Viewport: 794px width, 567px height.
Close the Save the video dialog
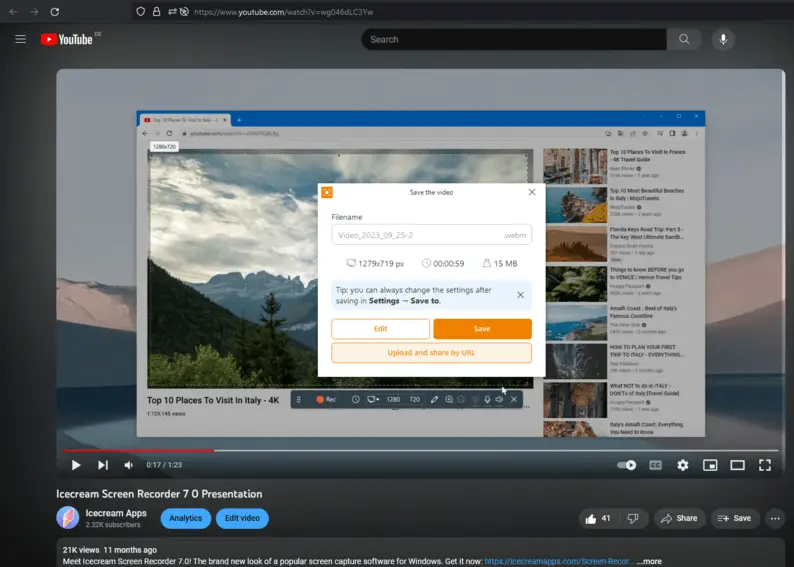coord(532,192)
